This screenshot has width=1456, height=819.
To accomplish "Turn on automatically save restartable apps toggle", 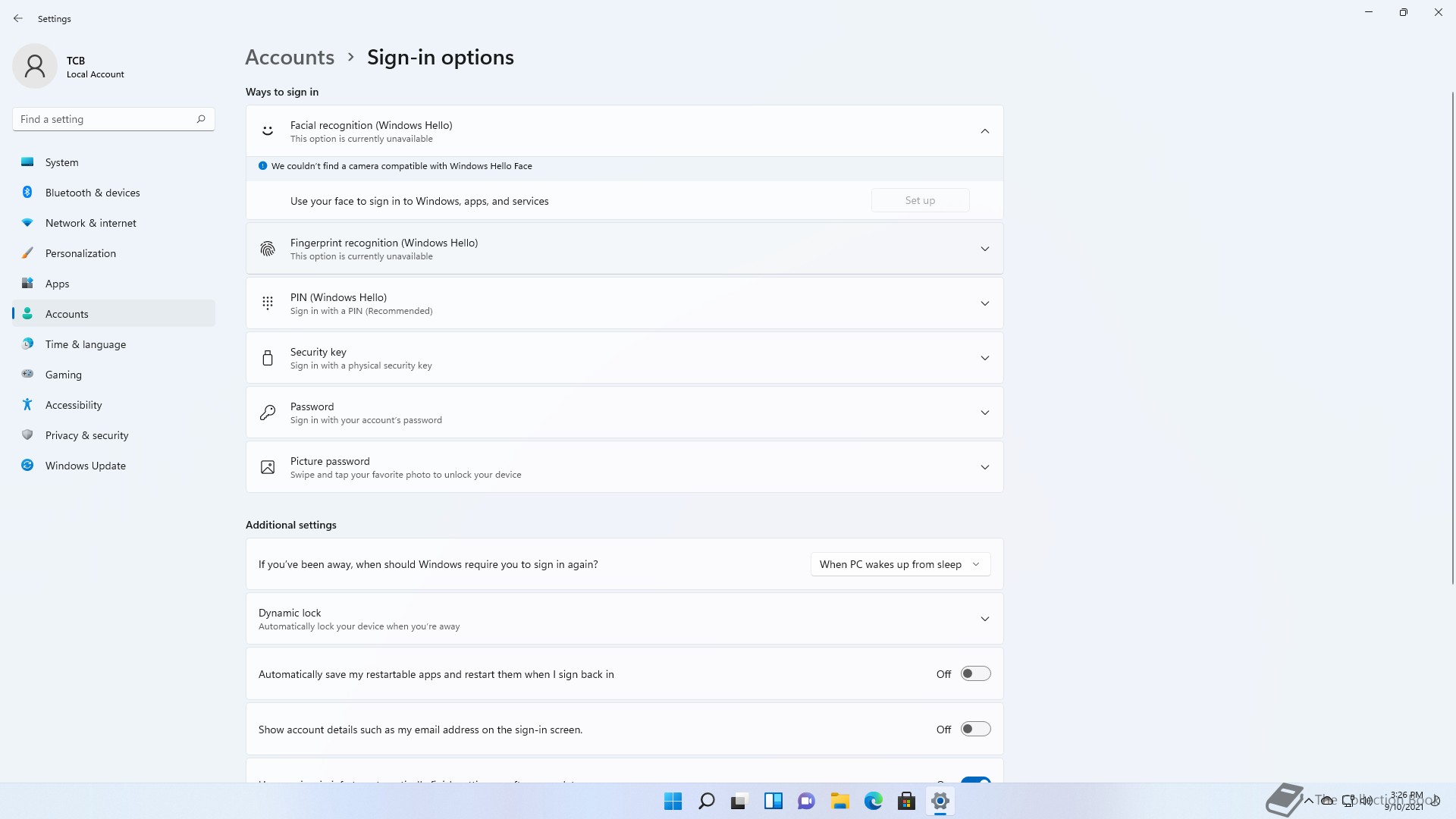I will pyautogui.click(x=975, y=673).
